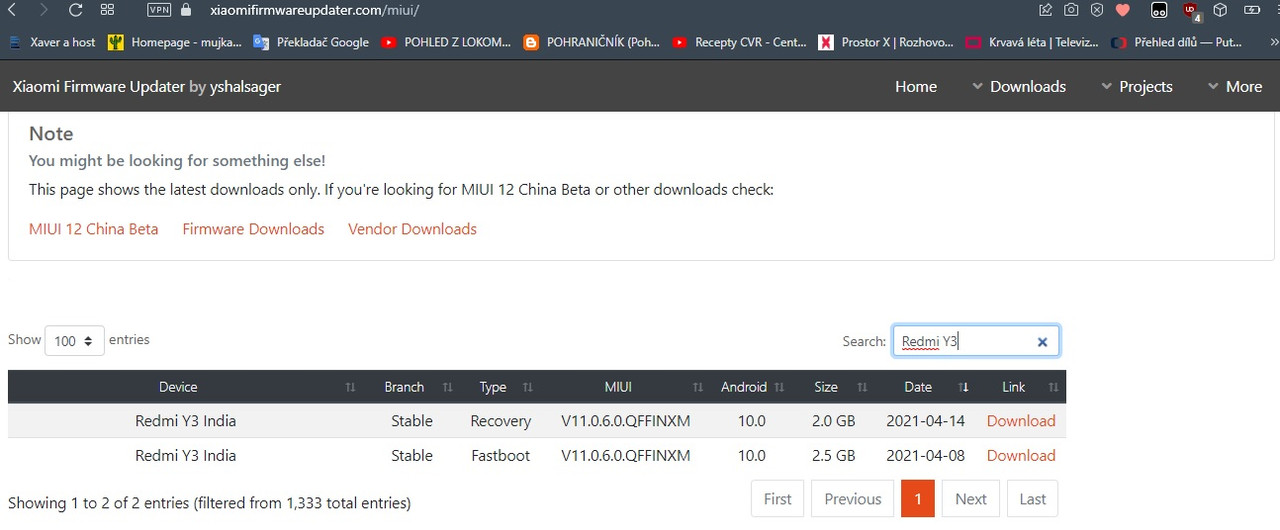The width and height of the screenshot is (1280, 530).
Task: Open the extensions cube icon
Action: coord(1220,10)
